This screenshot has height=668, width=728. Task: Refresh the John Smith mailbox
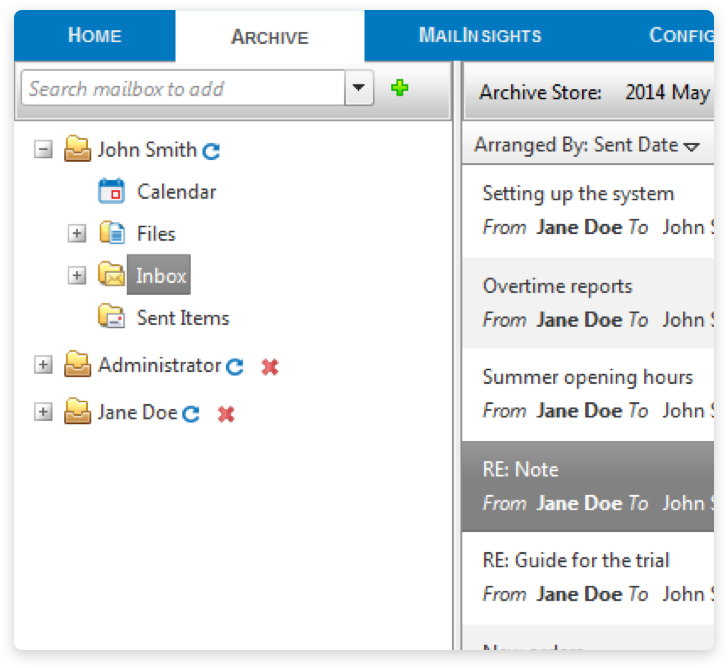point(211,152)
